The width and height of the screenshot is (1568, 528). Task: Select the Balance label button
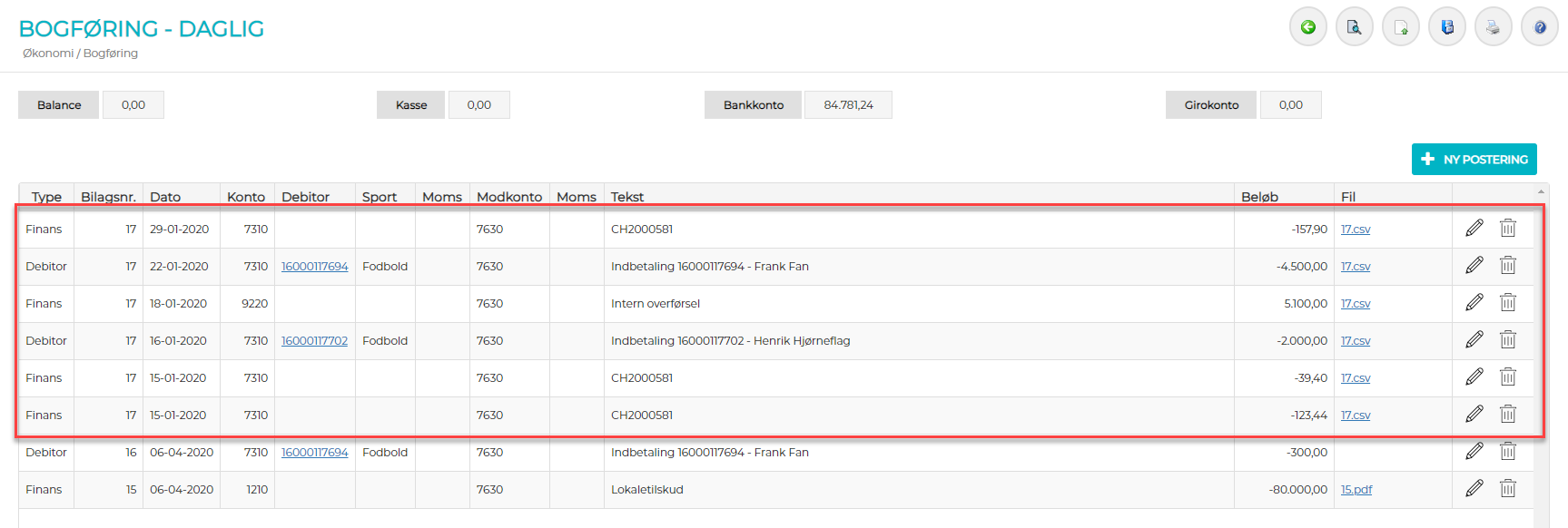[59, 105]
